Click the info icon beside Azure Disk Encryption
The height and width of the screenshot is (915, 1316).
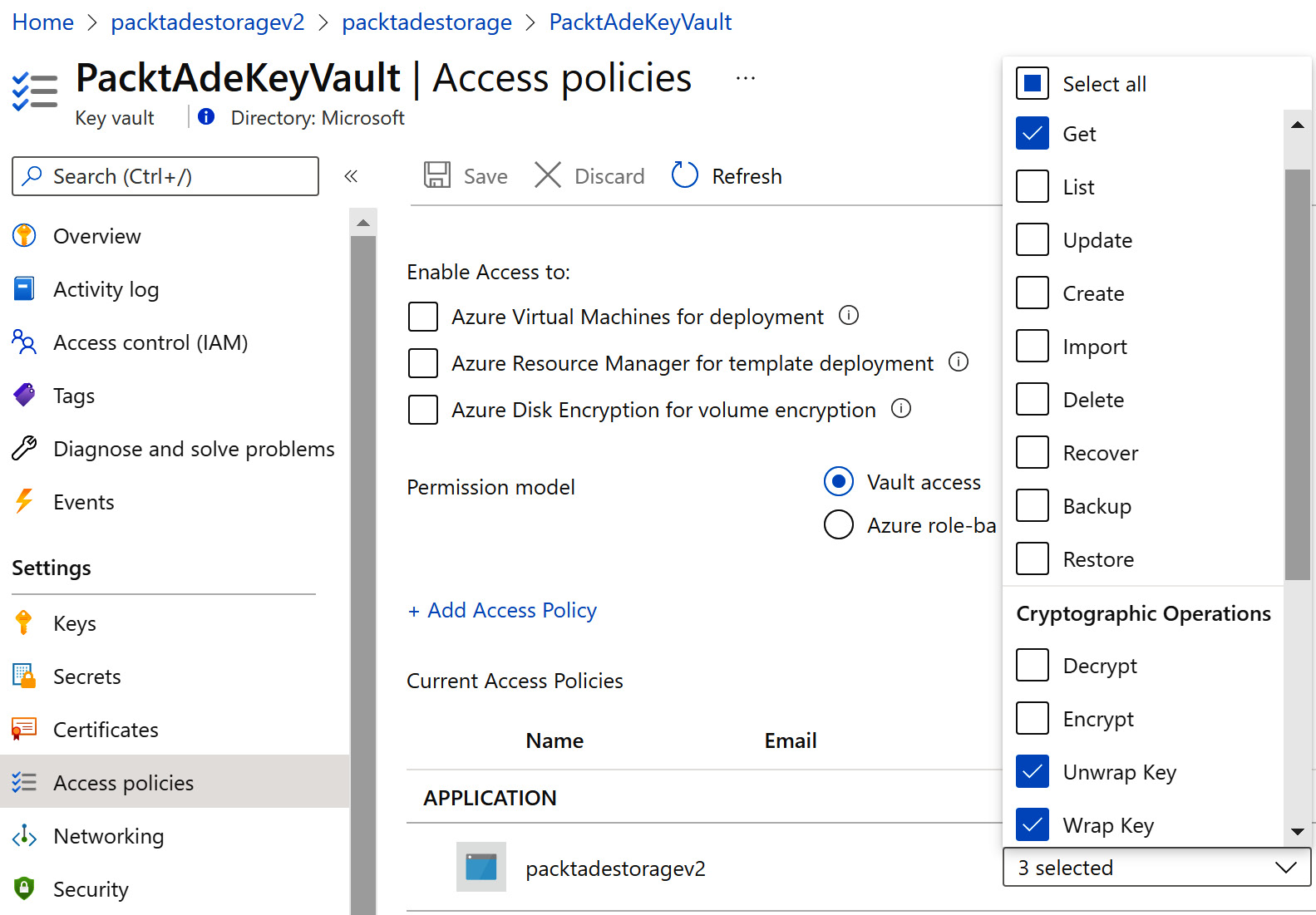pos(901,409)
